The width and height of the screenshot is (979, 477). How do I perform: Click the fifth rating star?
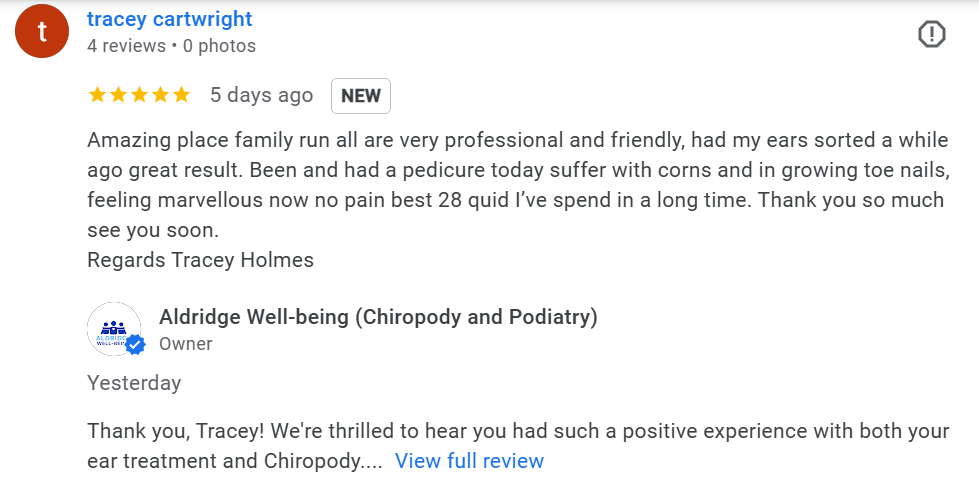[x=181, y=95]
